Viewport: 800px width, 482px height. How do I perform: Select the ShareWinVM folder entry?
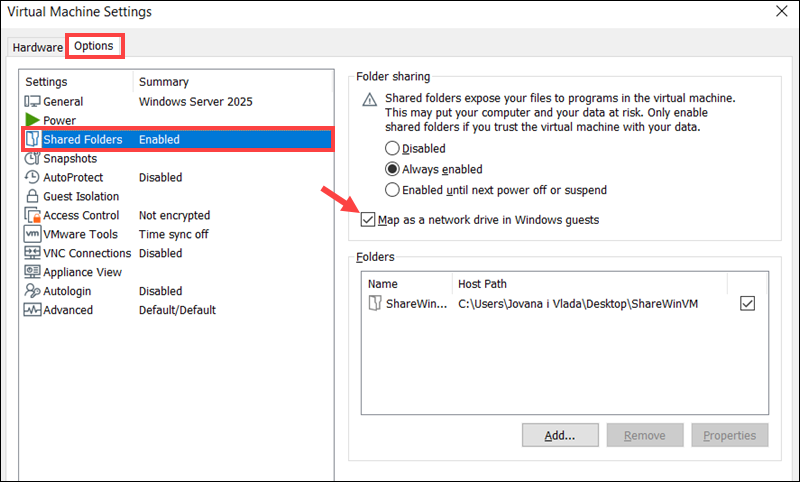[409, 304]
